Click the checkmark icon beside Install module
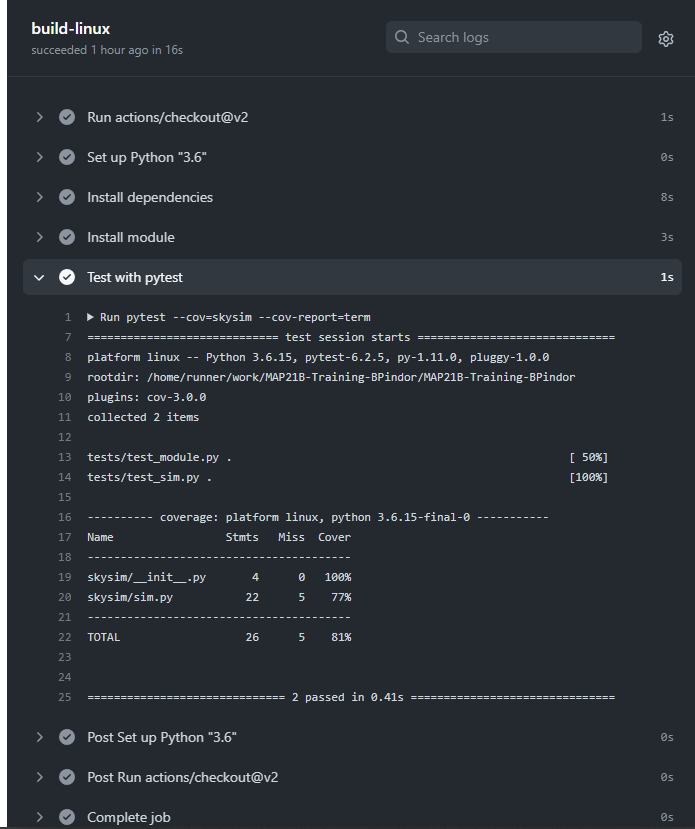Viewport: 695px width, 829px height. pyautogui.click(x=66, y=237)
